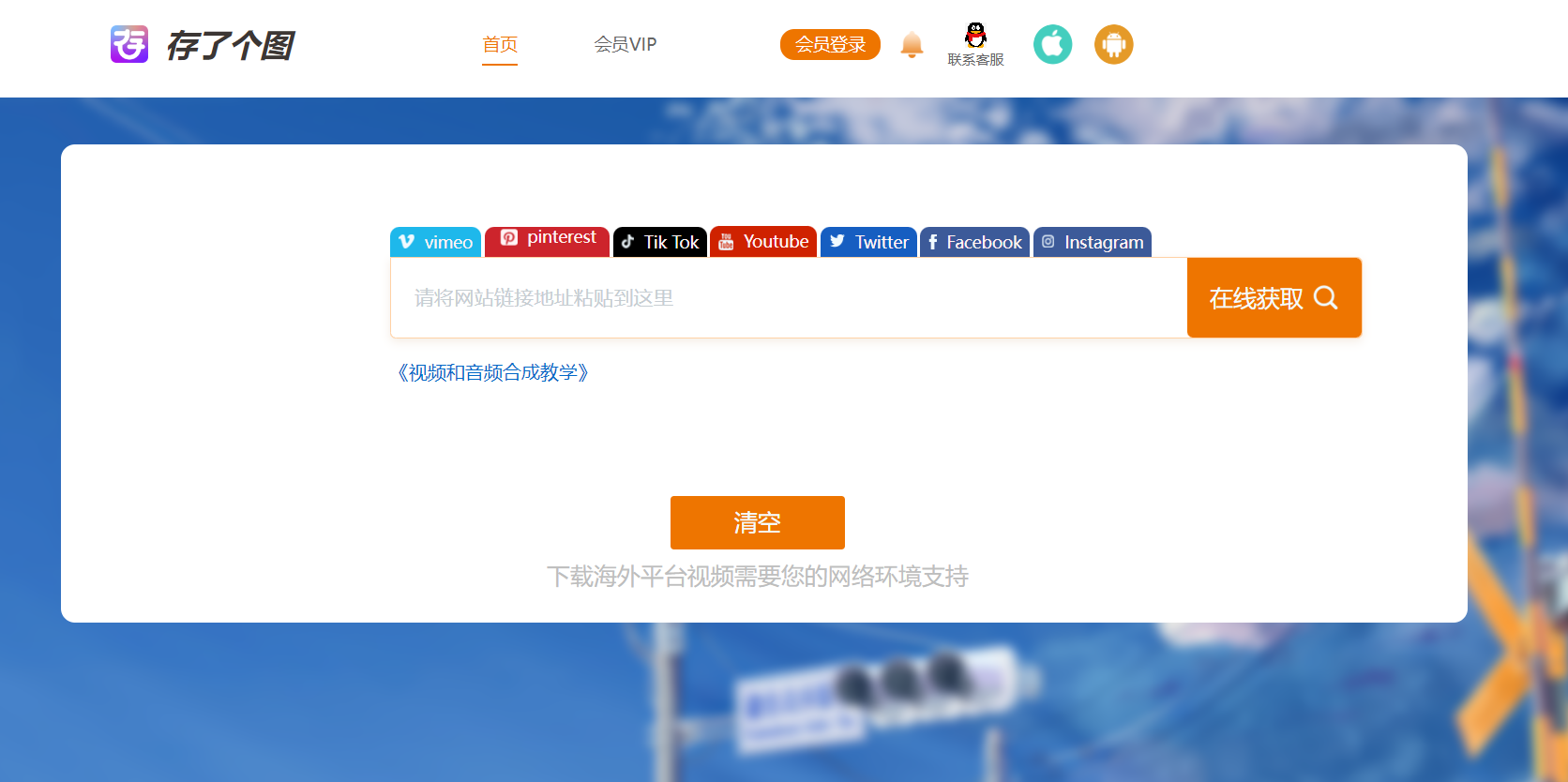Select the Tik Tok platform tab

pos(660,242)
